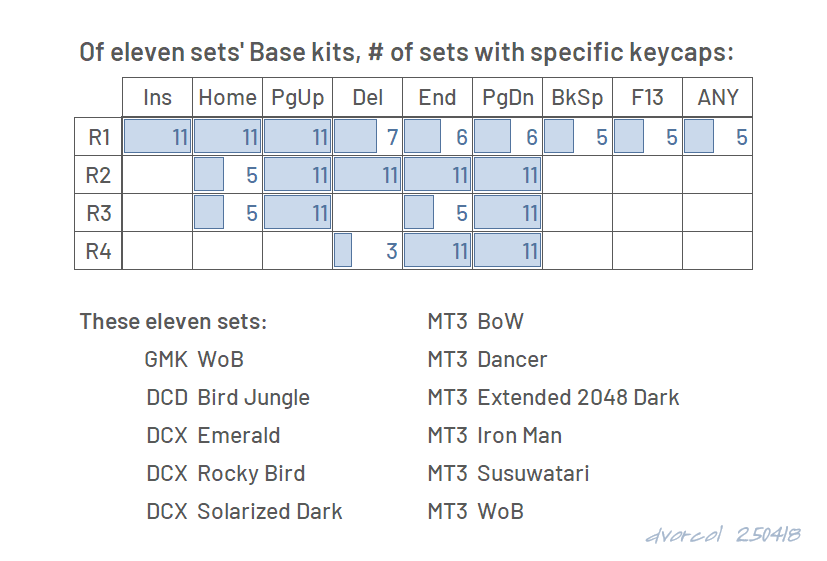
Task: Click the chart title about Base kits
Action: pos(406,53)
